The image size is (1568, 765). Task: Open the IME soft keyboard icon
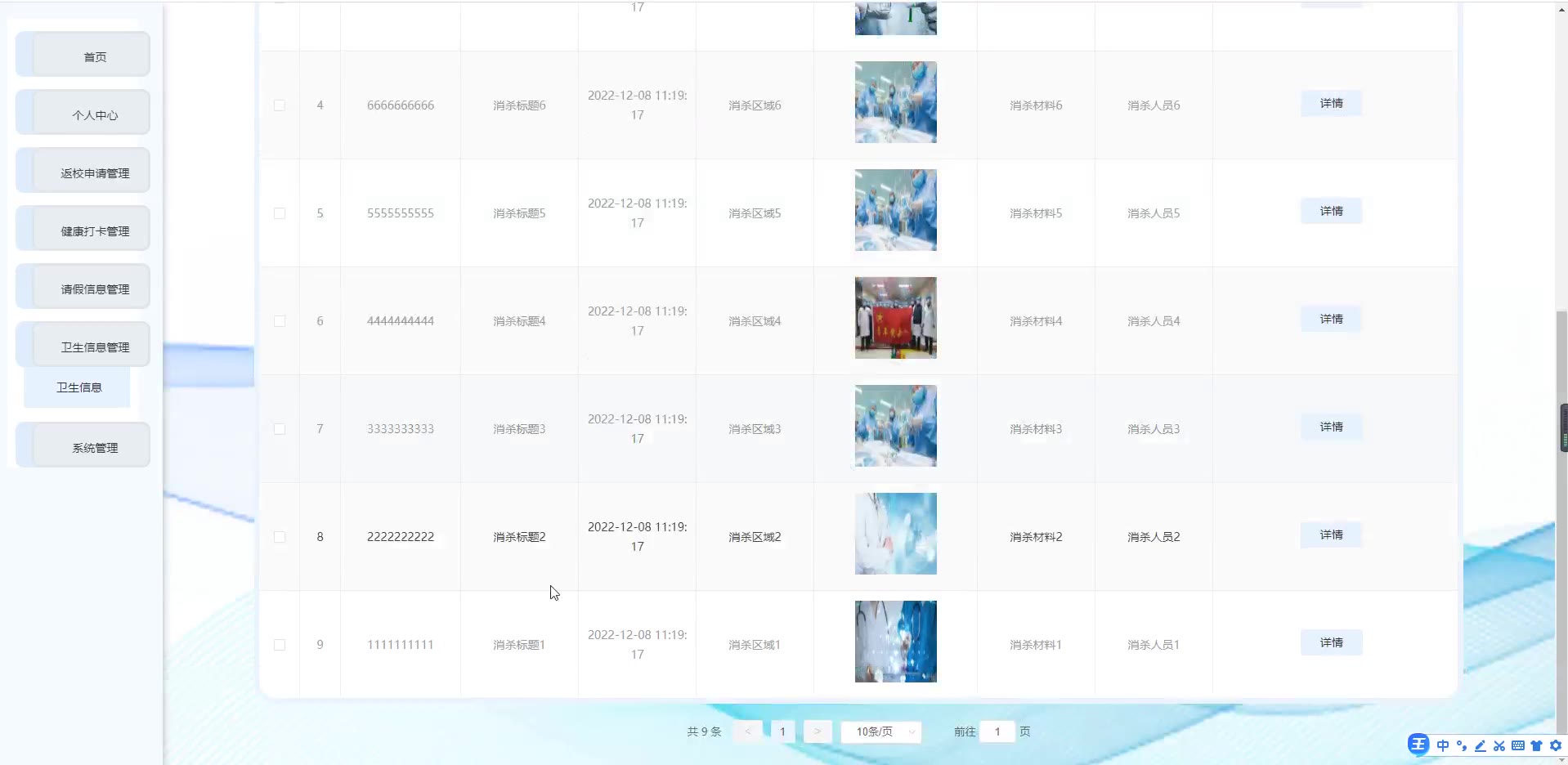pyautogui.click(x=1518, y=745)
